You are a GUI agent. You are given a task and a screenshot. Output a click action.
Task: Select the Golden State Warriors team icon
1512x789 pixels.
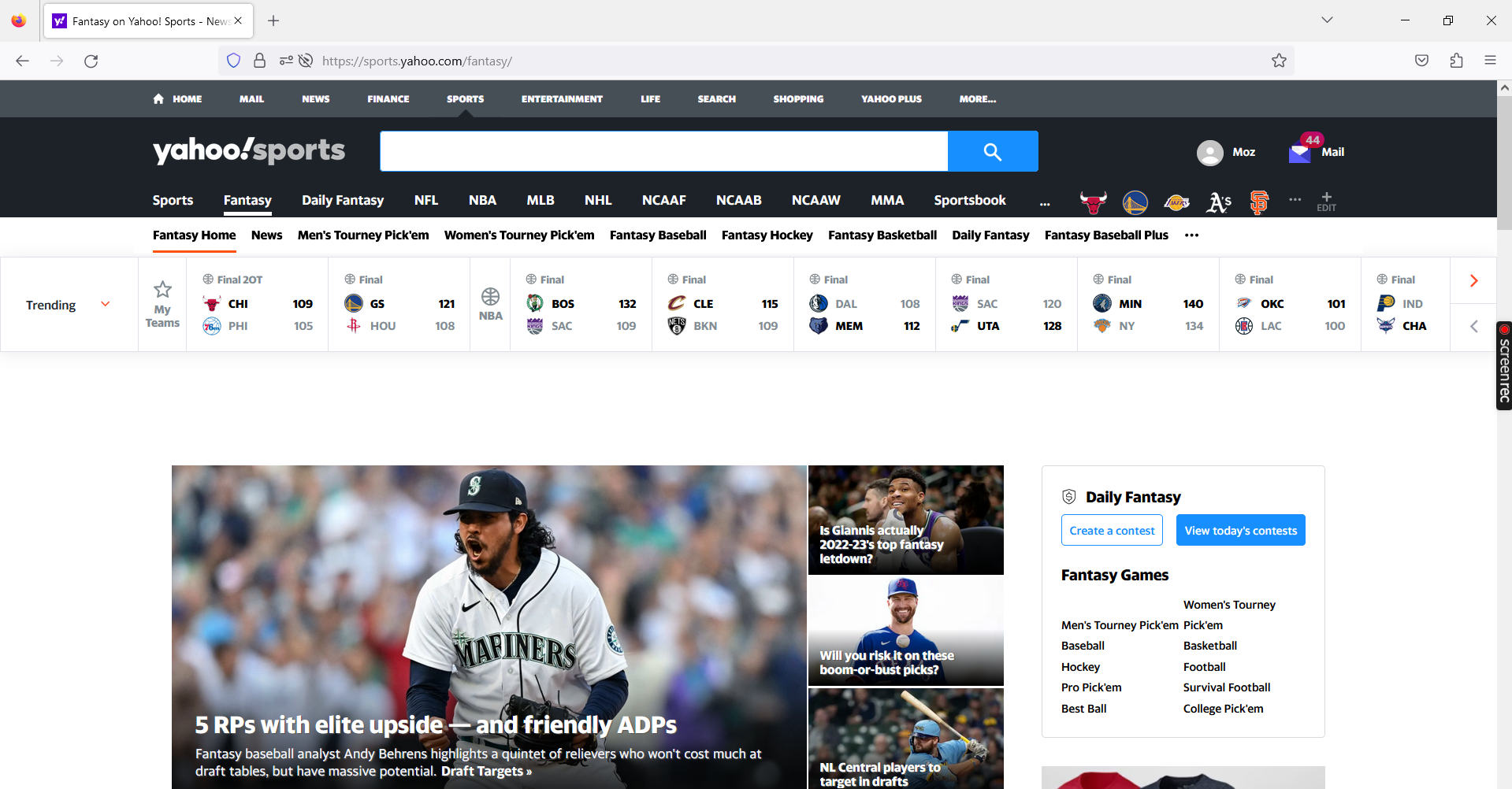coord(1135,202)
